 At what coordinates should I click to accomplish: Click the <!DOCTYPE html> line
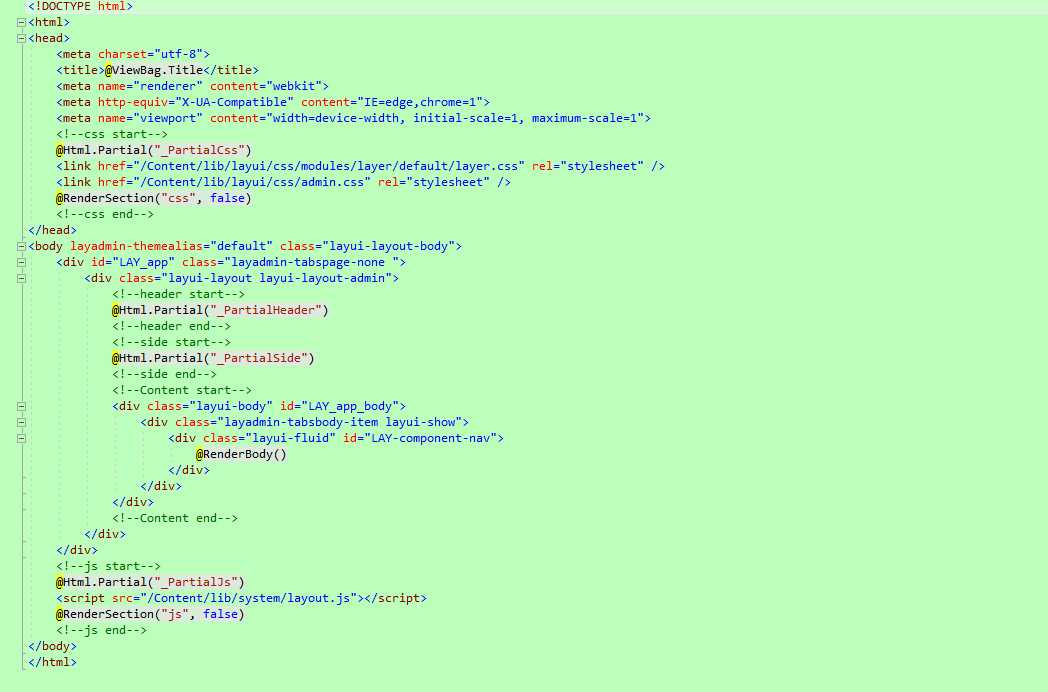pyautogui.click(x=80, y=6)
